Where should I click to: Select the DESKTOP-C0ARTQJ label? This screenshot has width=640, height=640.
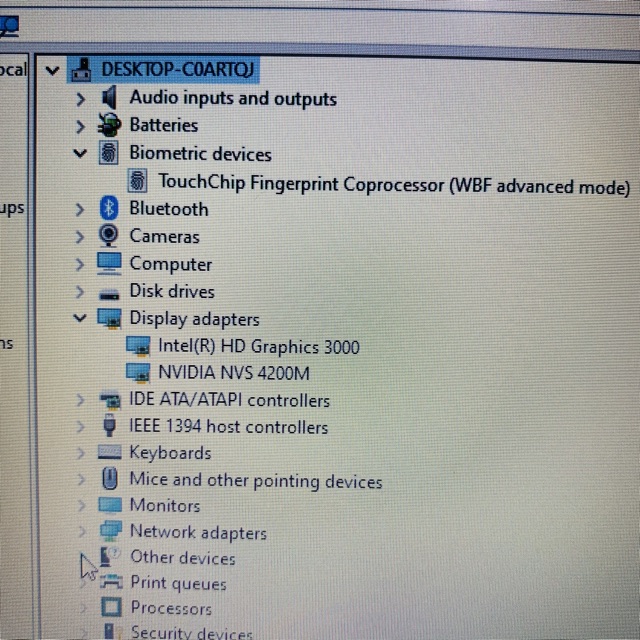coord(178,70)
